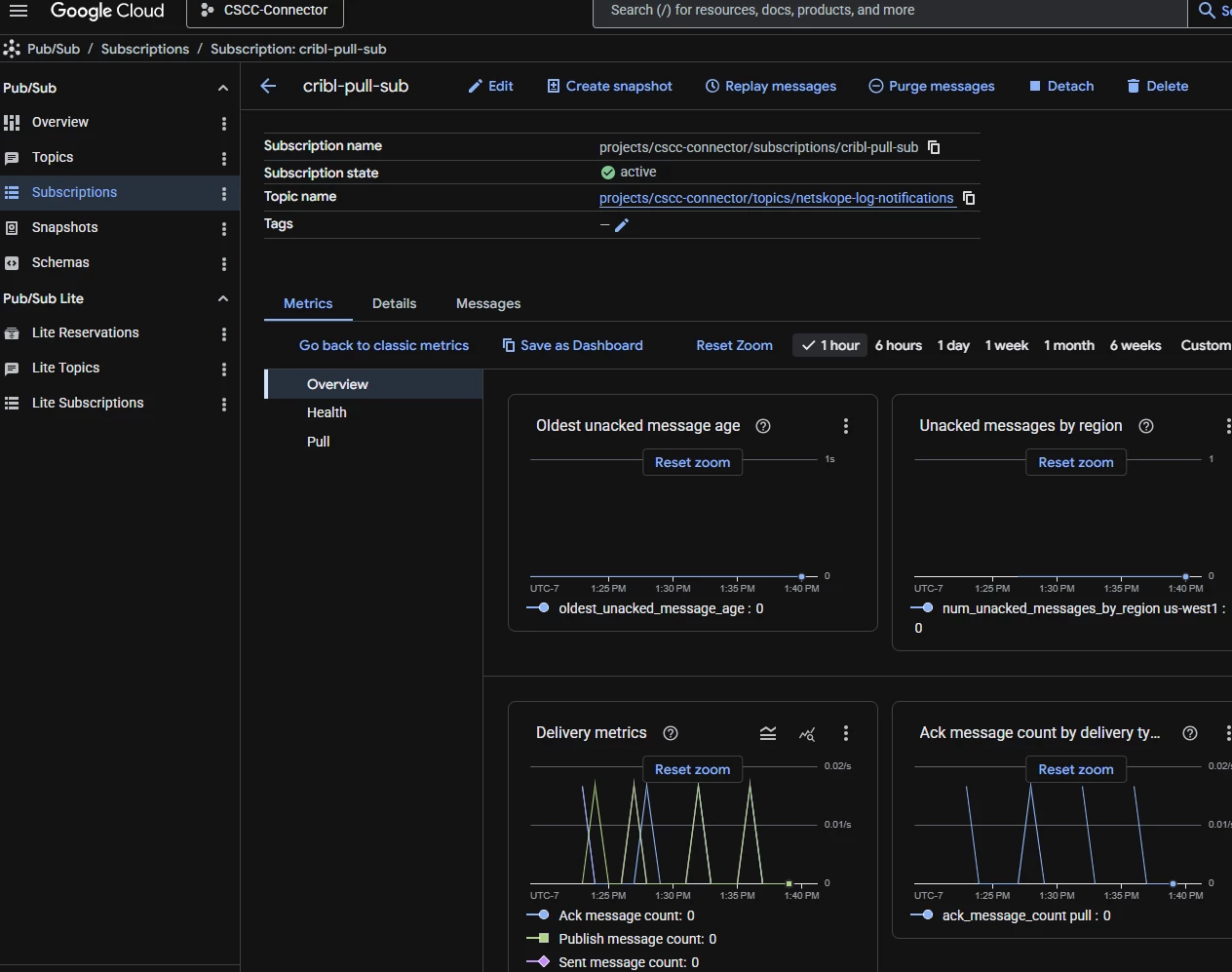
Task: Open more options for Lite Subscriptions
Action: coord(224,405)
